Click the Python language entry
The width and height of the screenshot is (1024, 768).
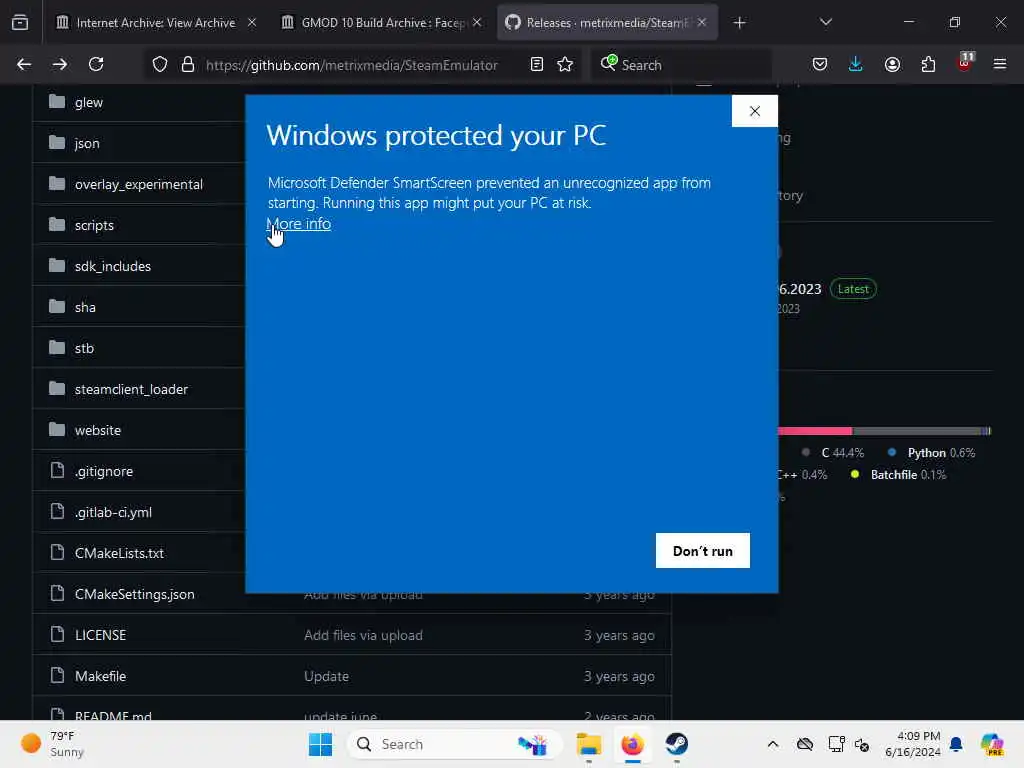[x=931, y=453]
